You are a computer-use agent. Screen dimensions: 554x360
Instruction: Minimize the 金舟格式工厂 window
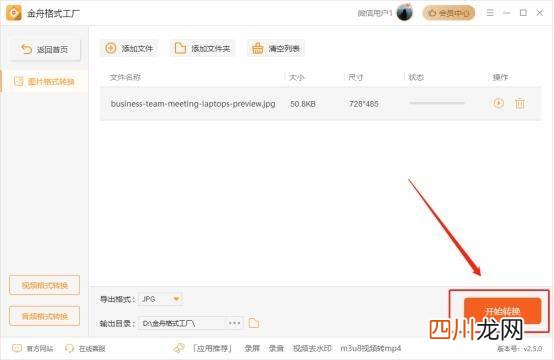[x=507, y=13]
